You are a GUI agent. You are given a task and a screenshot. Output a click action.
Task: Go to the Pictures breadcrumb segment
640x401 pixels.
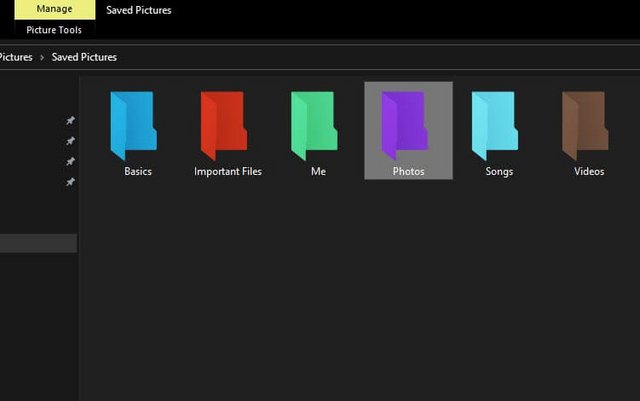click(x=16, y=57)
